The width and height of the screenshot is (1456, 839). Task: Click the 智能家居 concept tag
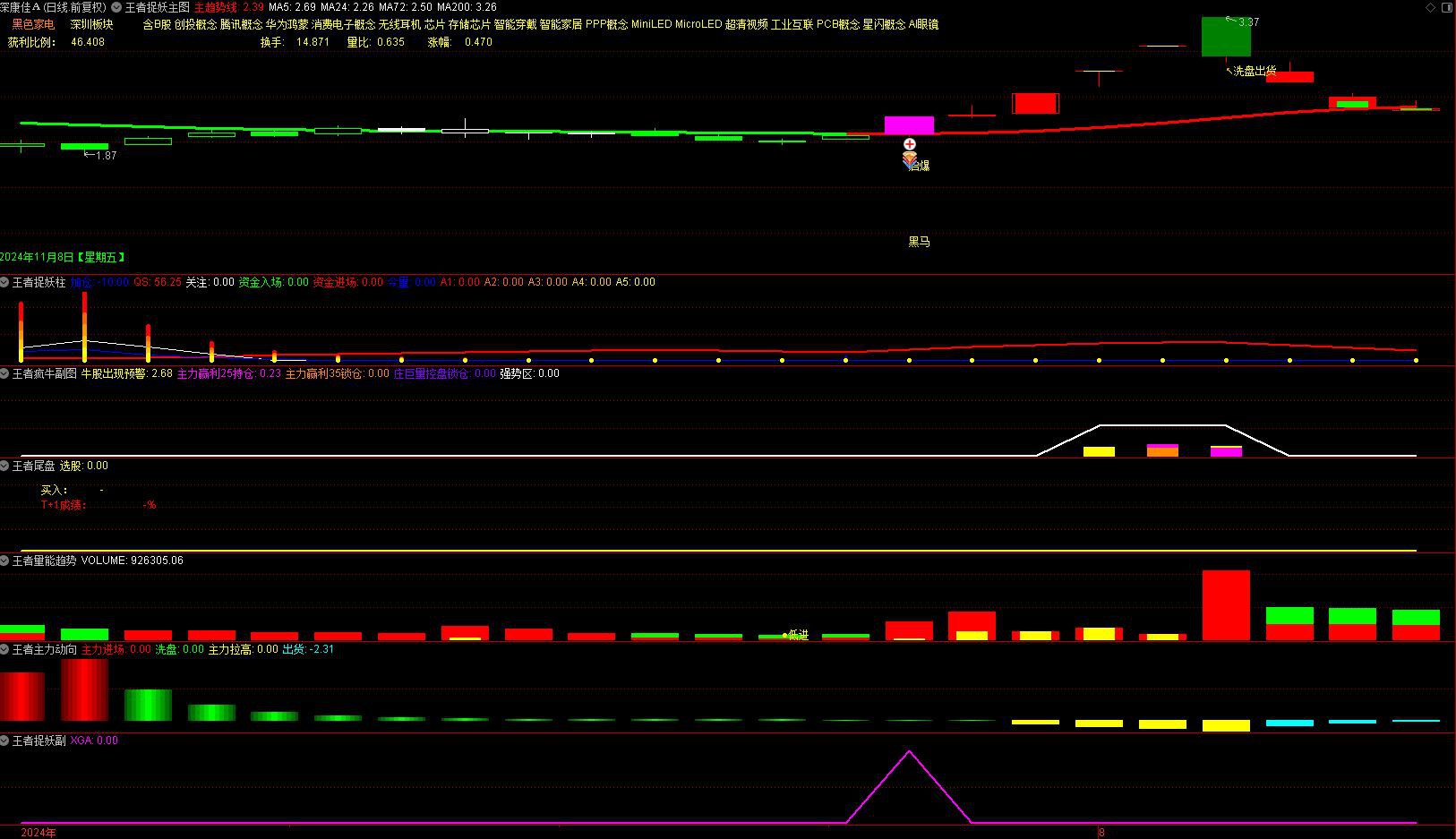pyautogui.click(x=561, y=25)
